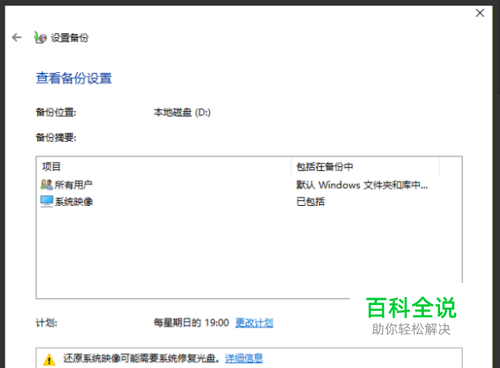Click the 备份摘要: label
Image resolution: width=500 pixels, height=368 pixels.
(x=56, y=137)
